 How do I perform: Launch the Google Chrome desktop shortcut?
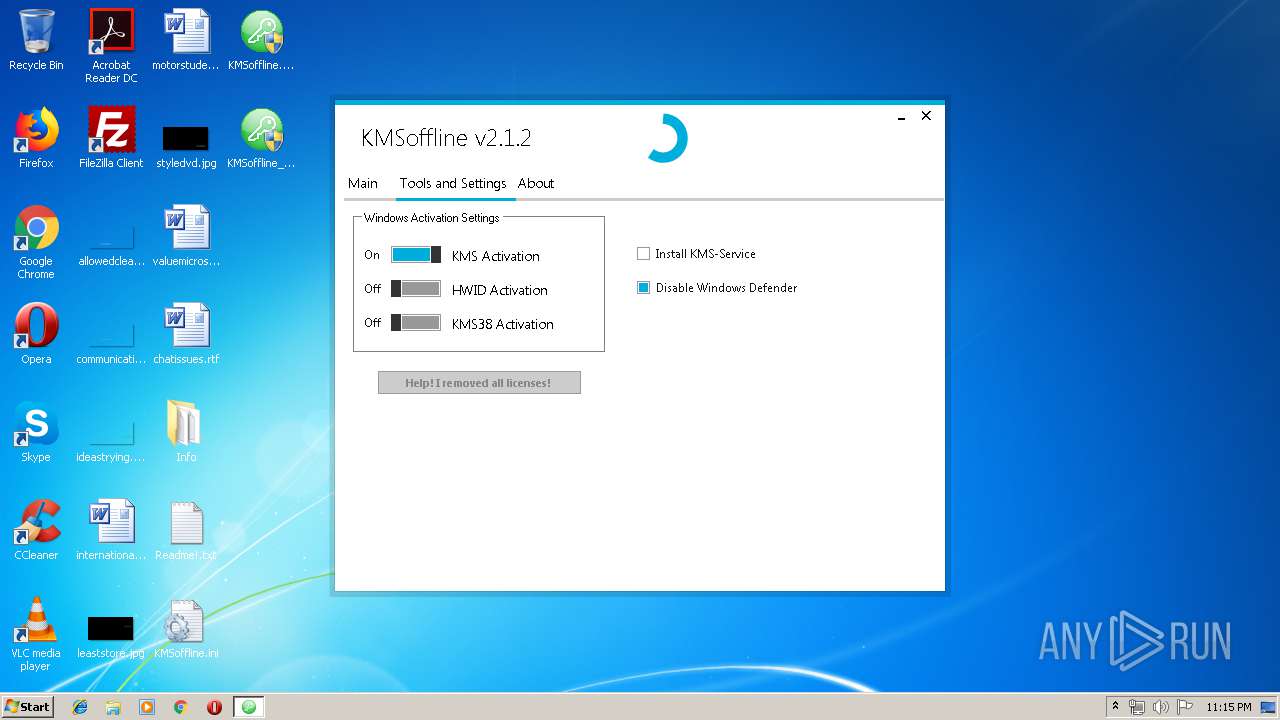pos(36,242)
